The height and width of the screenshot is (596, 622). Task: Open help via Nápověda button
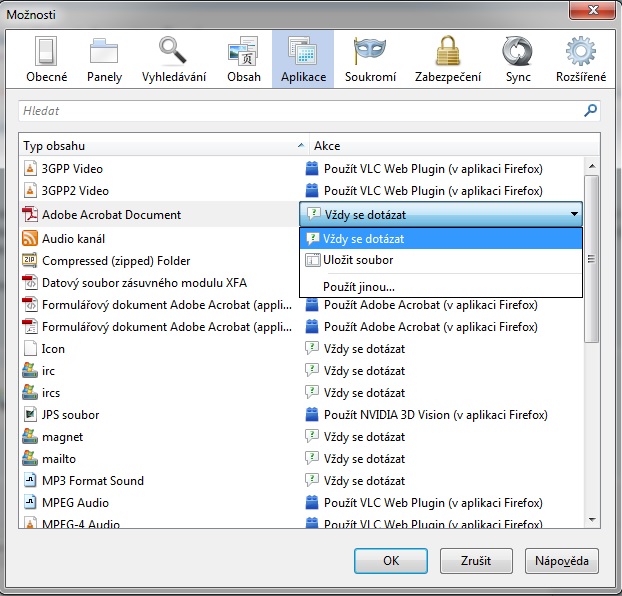click(562, 561)
